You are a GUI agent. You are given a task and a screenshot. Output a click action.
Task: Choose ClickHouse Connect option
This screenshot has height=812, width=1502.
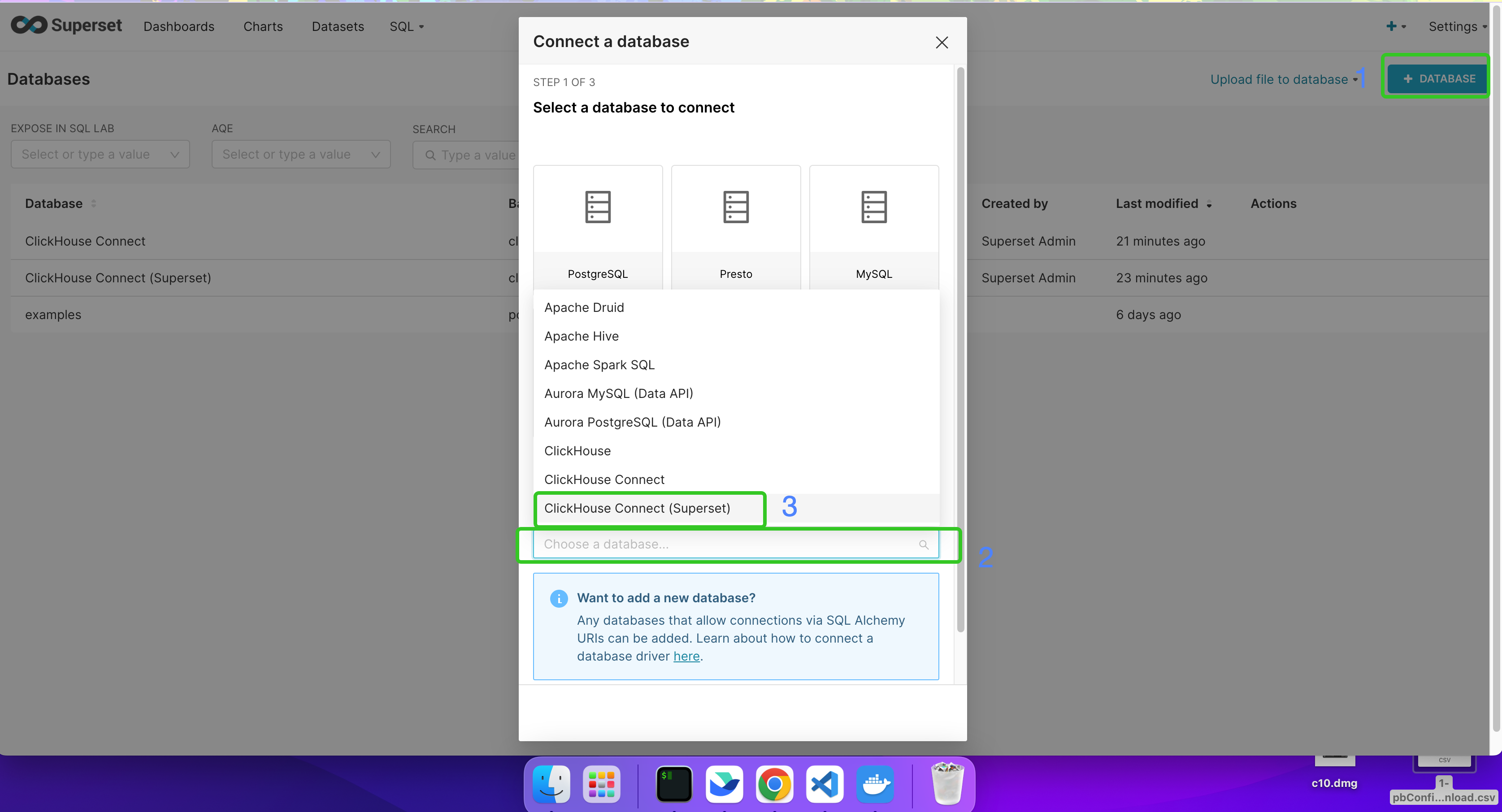736,479
